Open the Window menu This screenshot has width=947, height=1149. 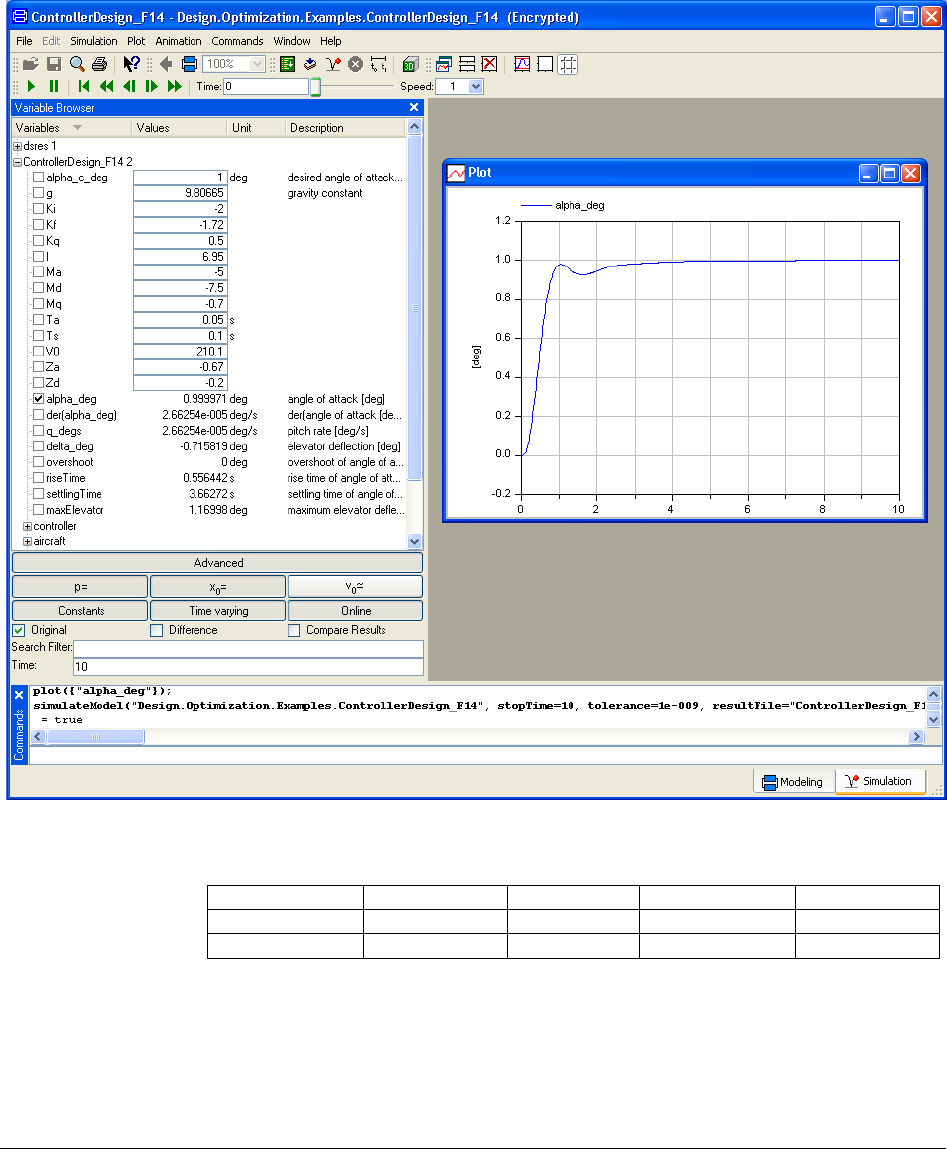292,41
